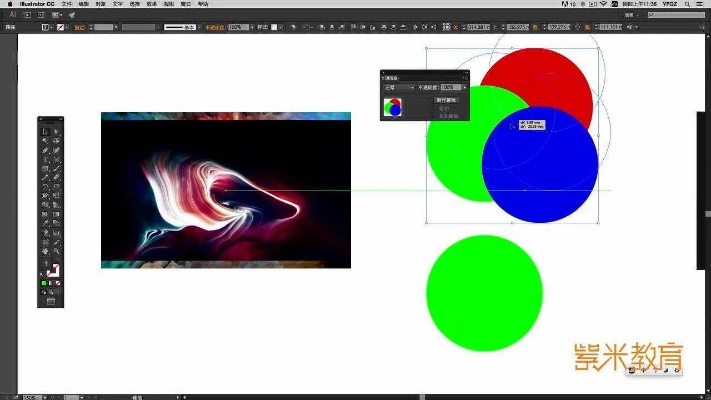The image size is (711, 400).
Task: Select the Symbol Sprayer tool
Action: (45, 232)
